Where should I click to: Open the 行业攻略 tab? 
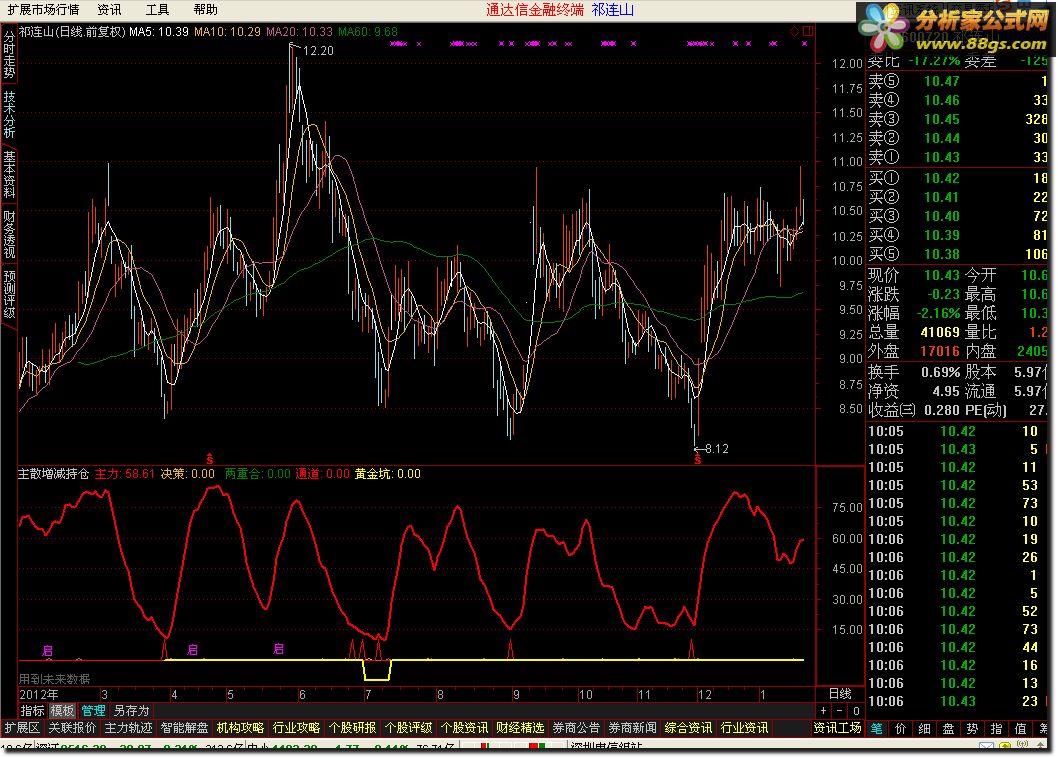(x=296, y=728)
